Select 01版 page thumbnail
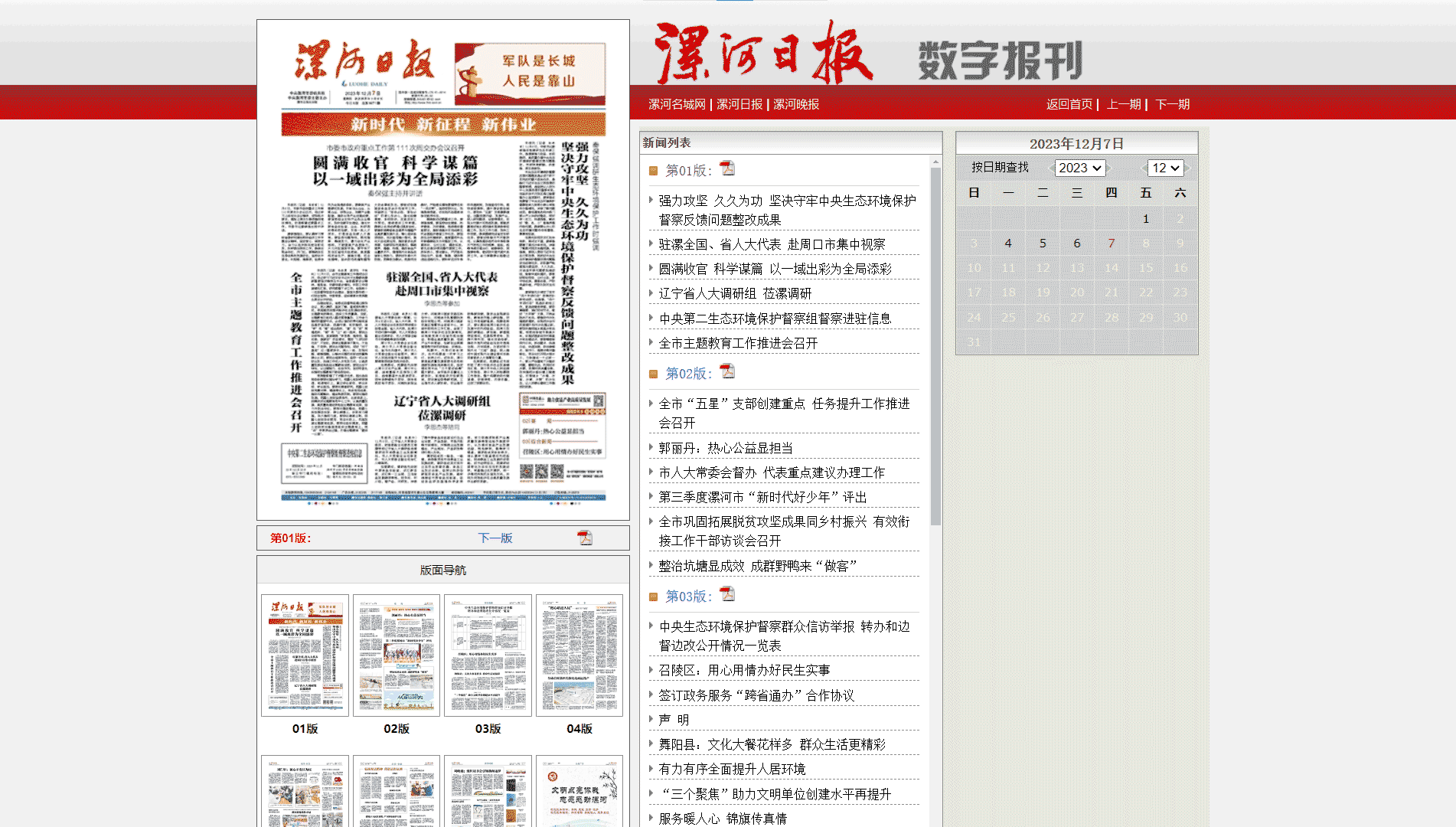 (x=305, y=655)
